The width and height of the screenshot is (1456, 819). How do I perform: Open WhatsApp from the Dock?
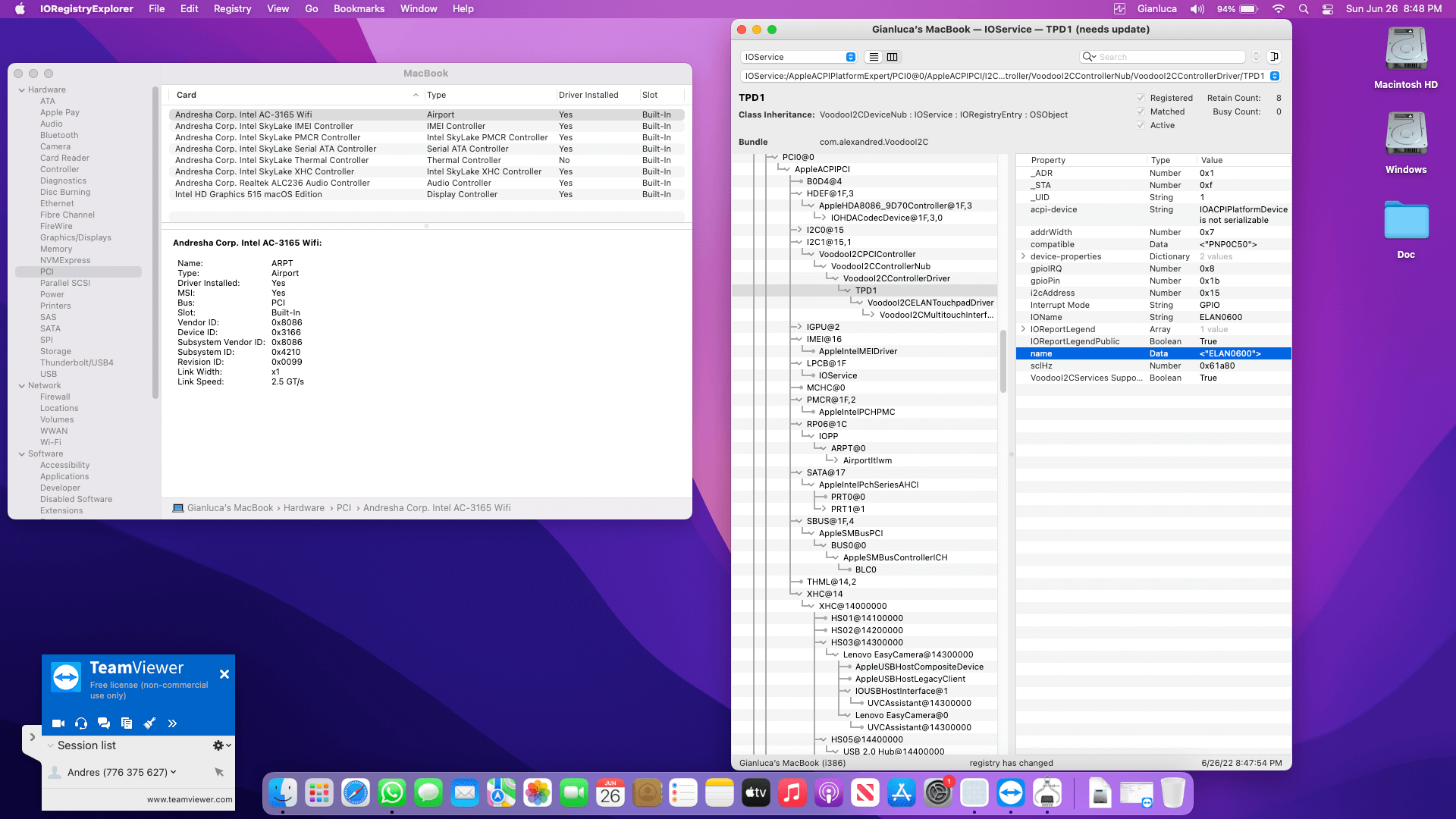(392, 793)
